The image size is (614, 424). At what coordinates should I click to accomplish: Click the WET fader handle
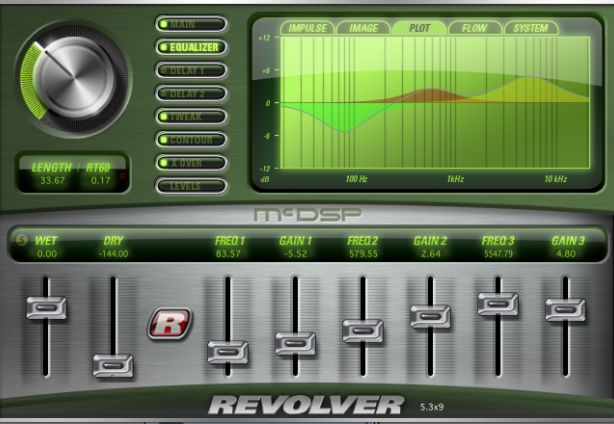(46, 308)
